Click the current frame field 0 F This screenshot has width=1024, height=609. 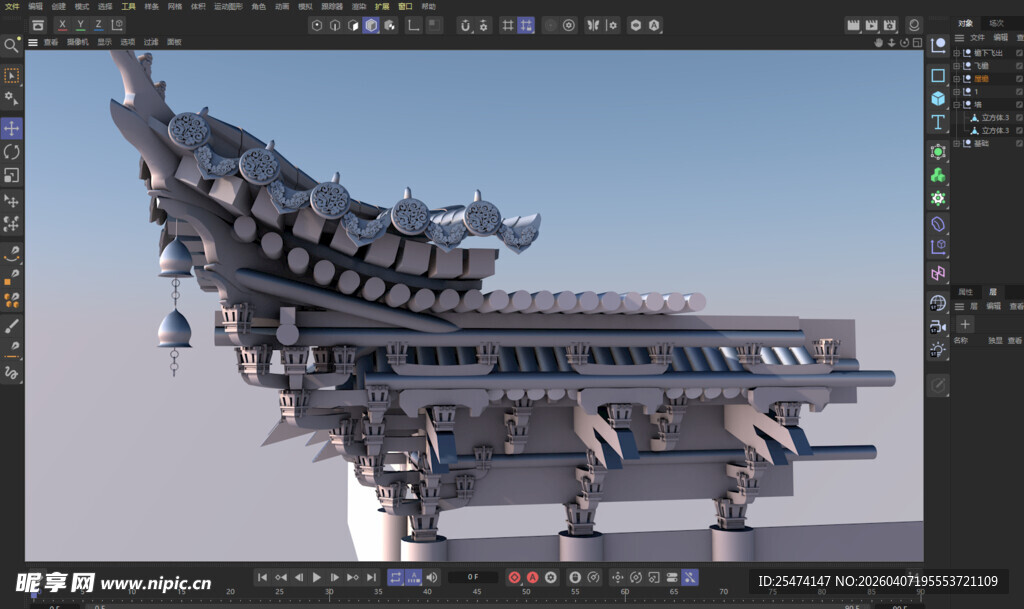pos(473,577)
